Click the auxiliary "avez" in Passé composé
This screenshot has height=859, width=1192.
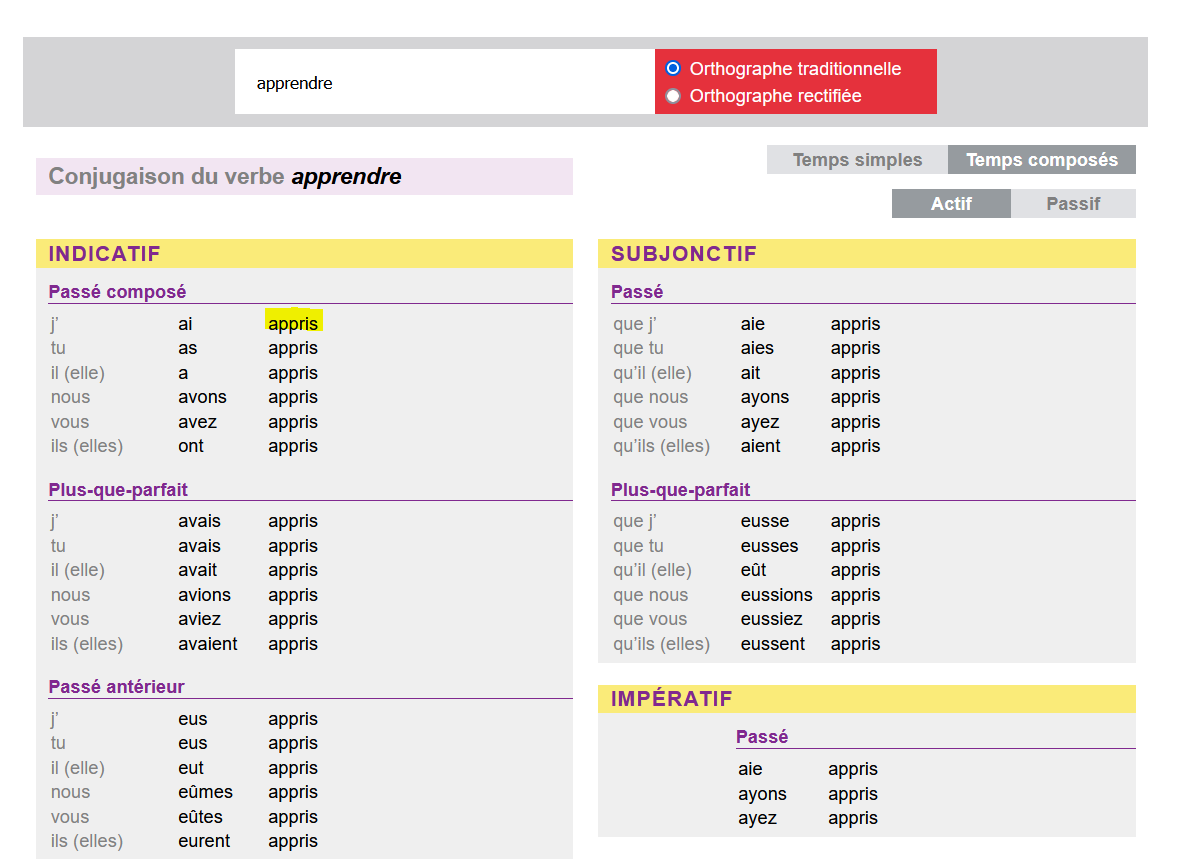coord(198,422)
